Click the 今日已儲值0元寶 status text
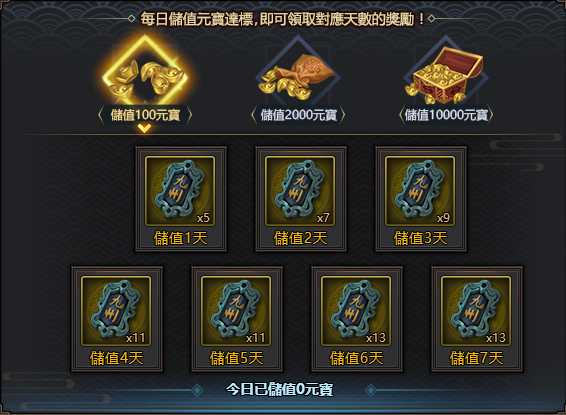The height and width of the screenshot is (415, 566). (x=279, y=389)
